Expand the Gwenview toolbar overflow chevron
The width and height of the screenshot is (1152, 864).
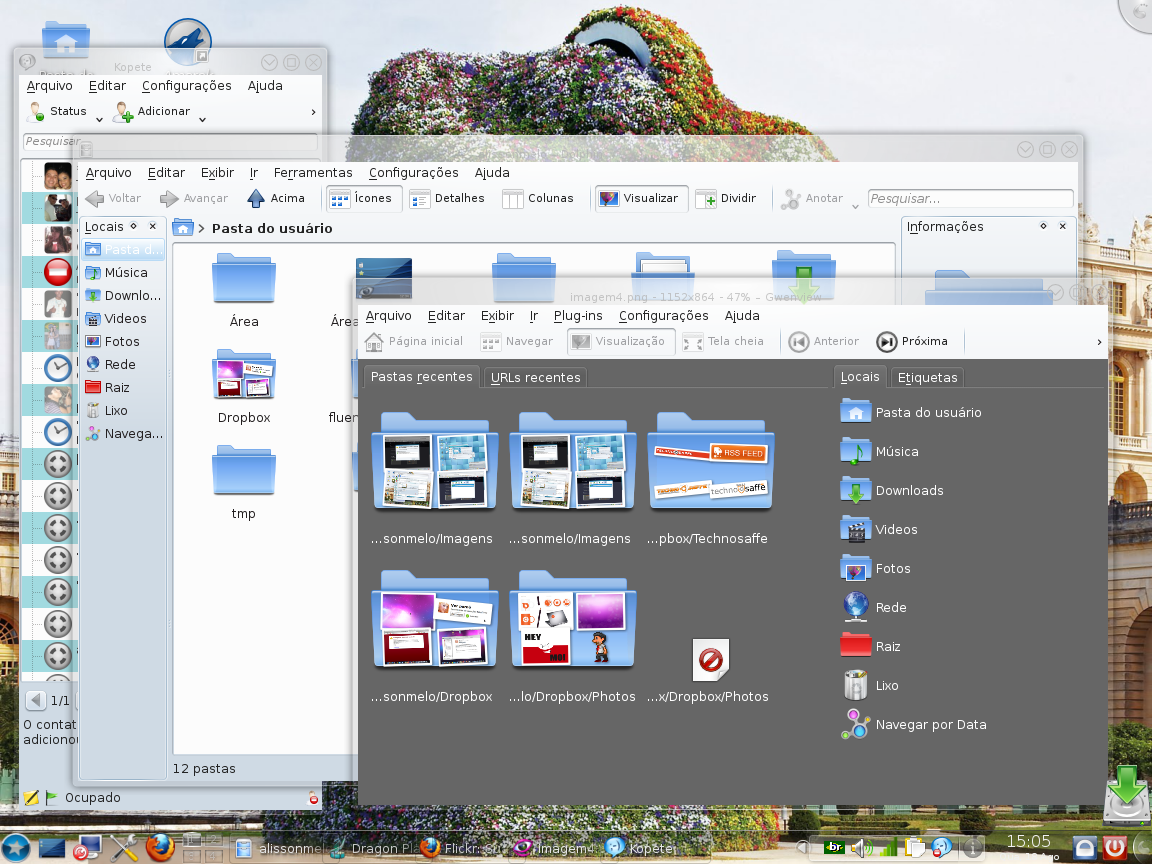(1099, 342)
